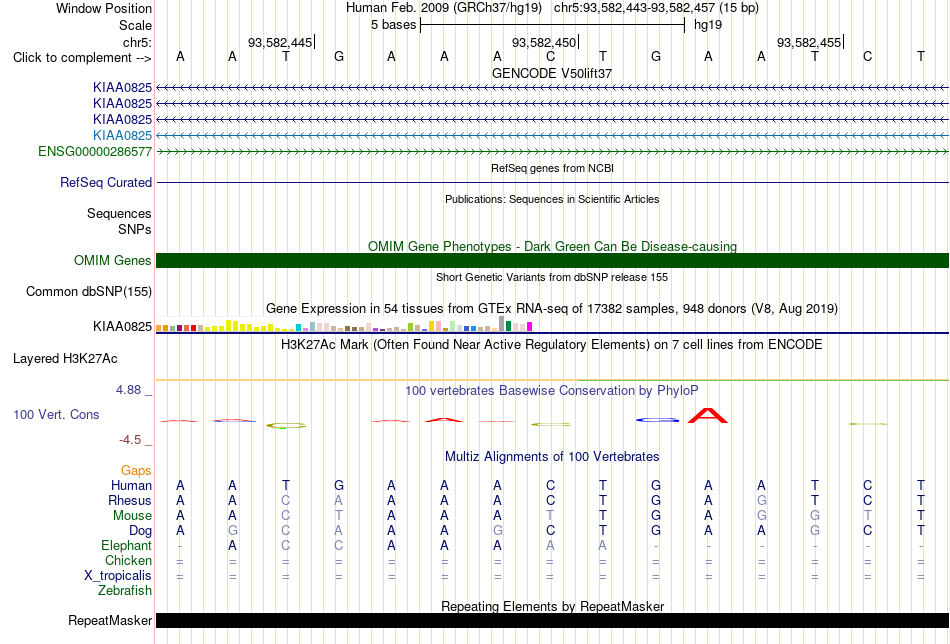
Task: Click the 'Human Feb. 2009 (GRCh37/hg19)' assembly text
Action: tap(443, 8)
